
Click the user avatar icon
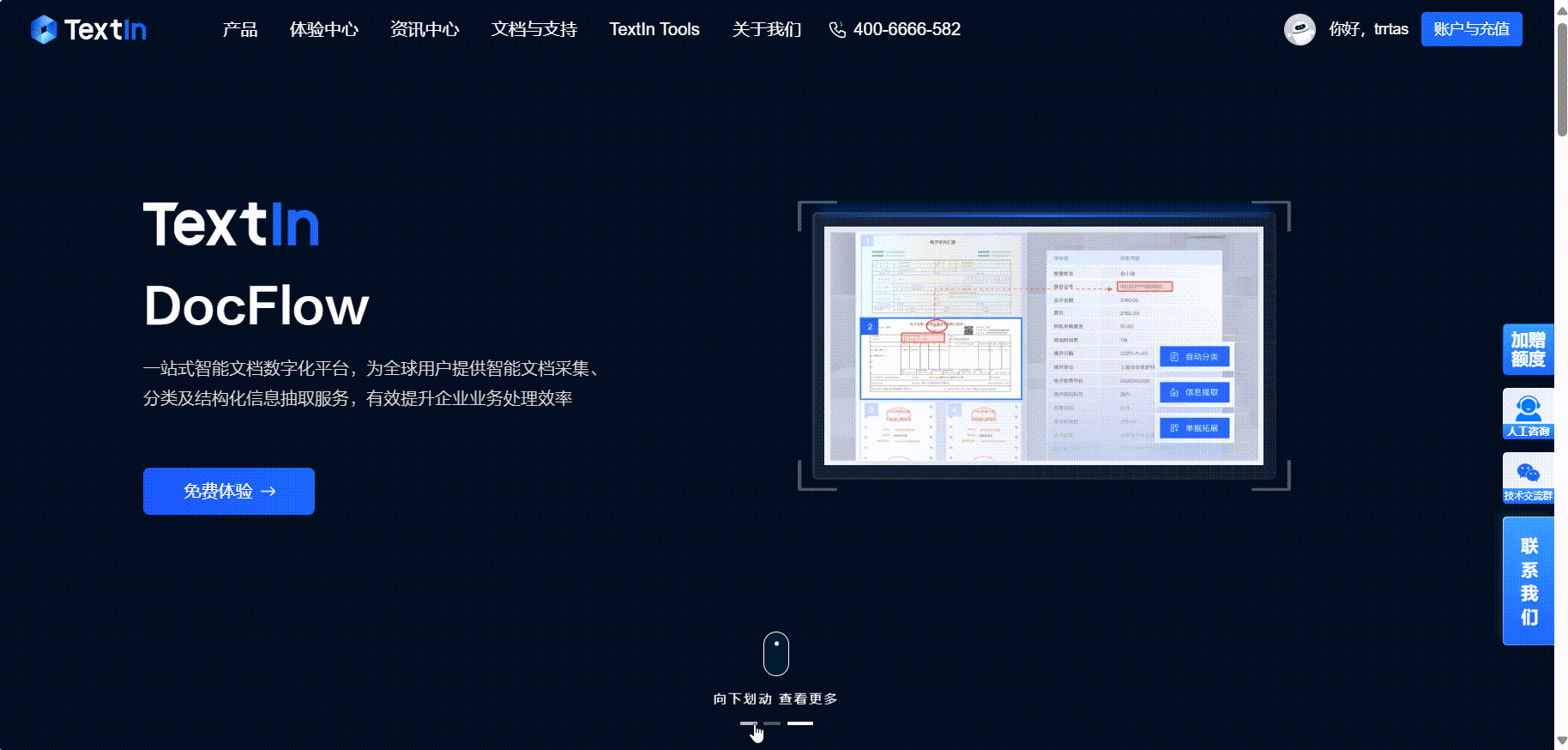pos(1300,29)
